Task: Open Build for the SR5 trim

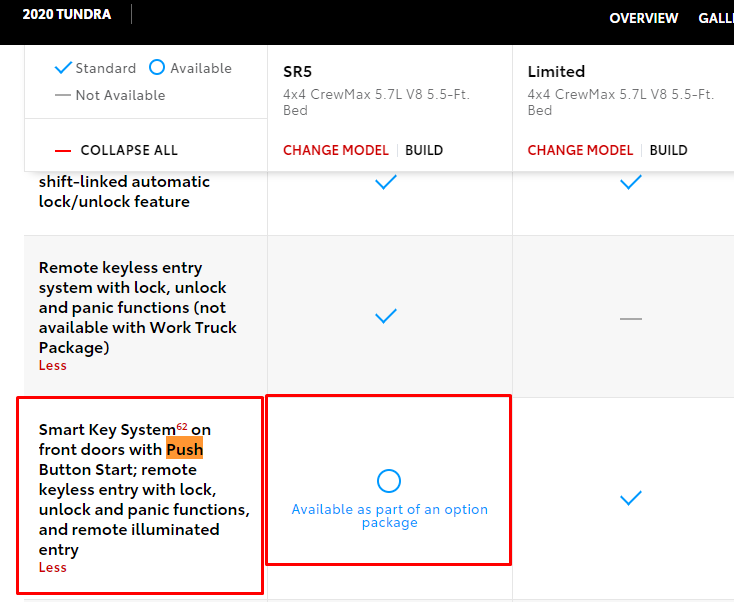Action: coord(424,150)
